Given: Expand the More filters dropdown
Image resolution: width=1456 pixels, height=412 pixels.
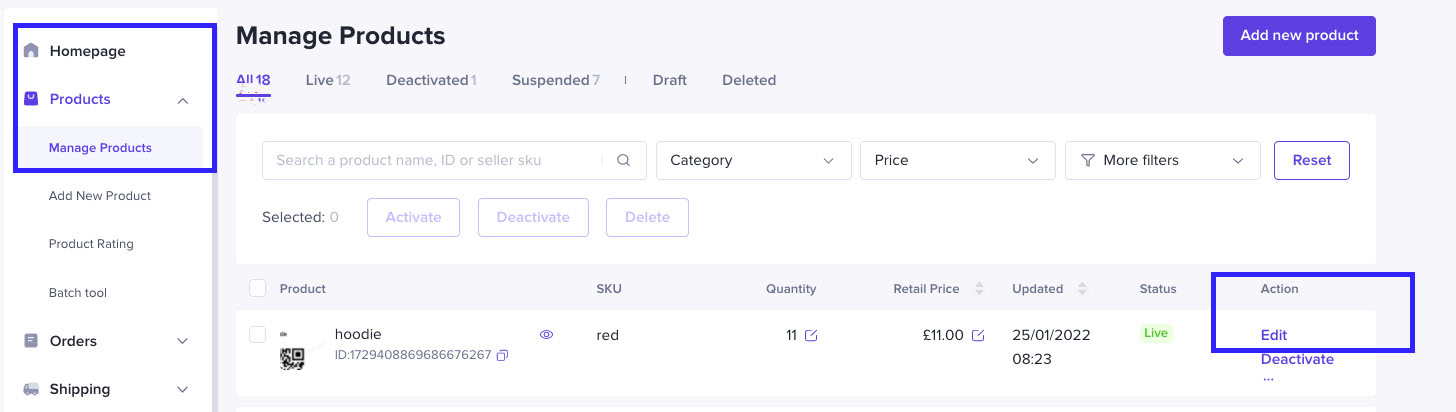Looking at the screenshot, I should pyautogui.click(x=1161, y=160).
